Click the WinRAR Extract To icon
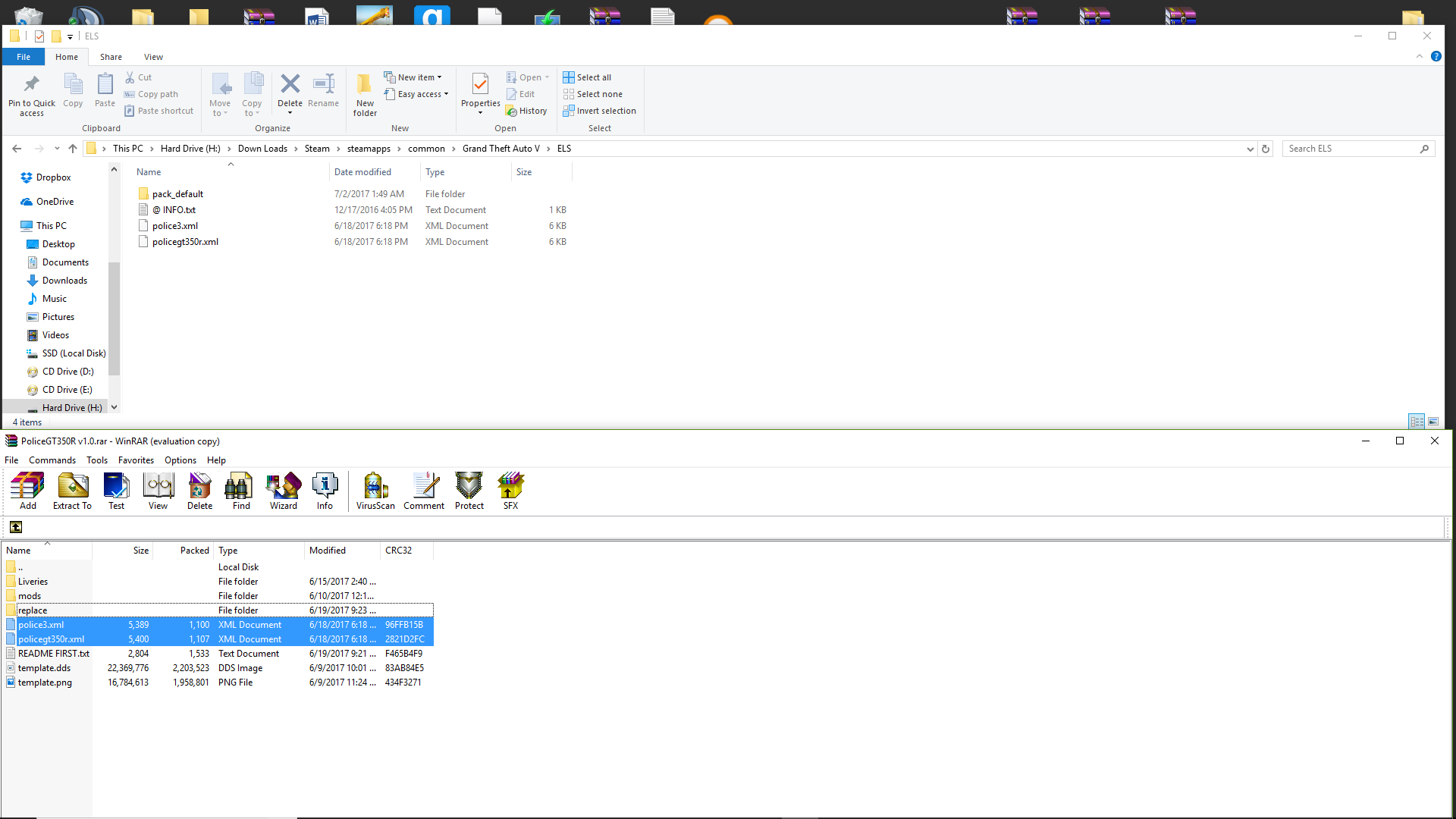 (x=72, y=491)
